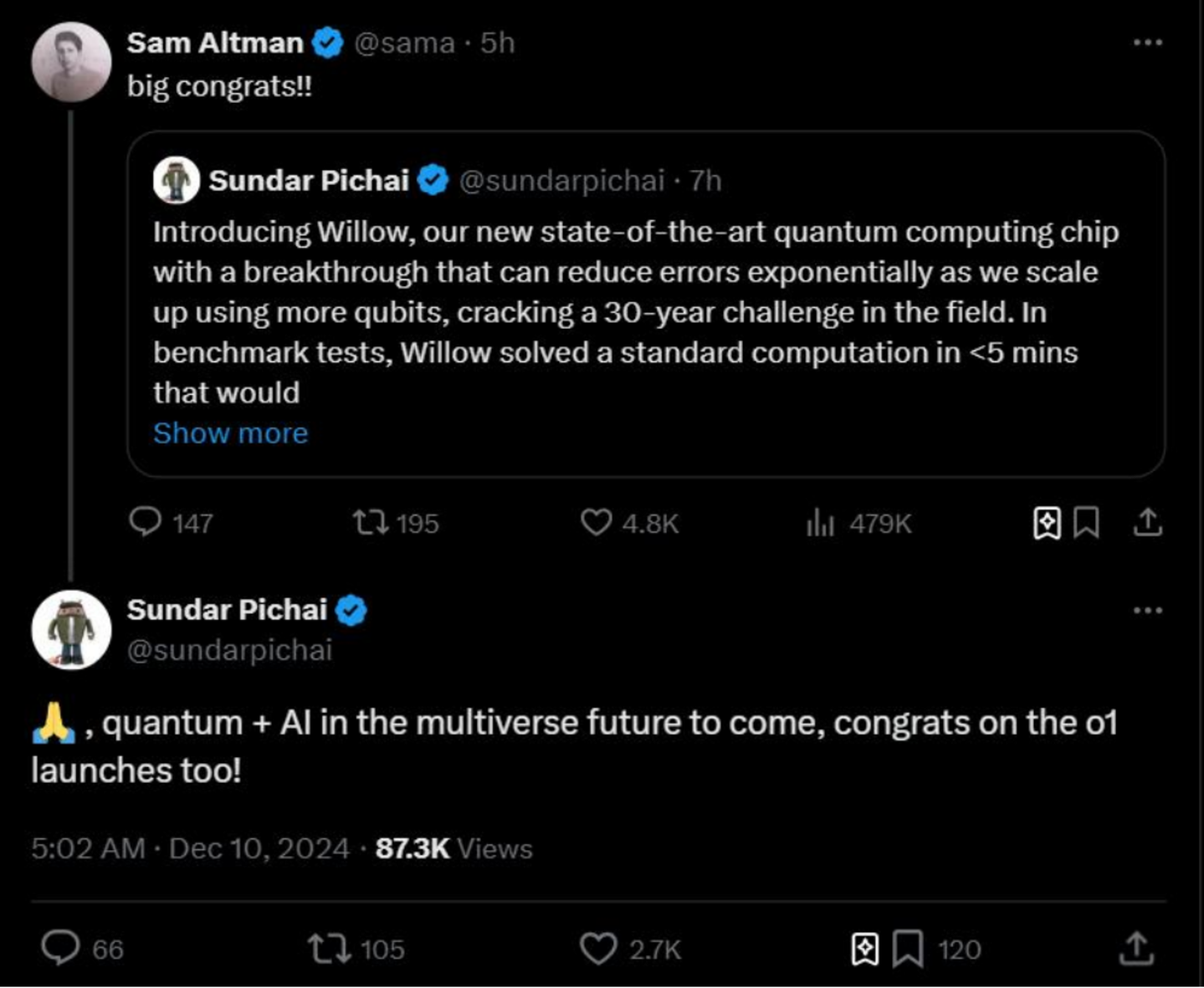
Task: Bookmark Sam Altman's post
Action: [x=1086, y=523]
